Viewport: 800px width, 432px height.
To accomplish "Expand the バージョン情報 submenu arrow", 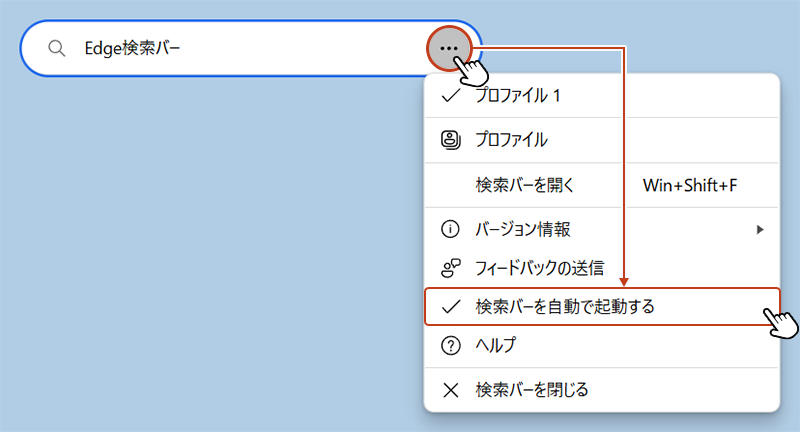I will tap(760, 230).
